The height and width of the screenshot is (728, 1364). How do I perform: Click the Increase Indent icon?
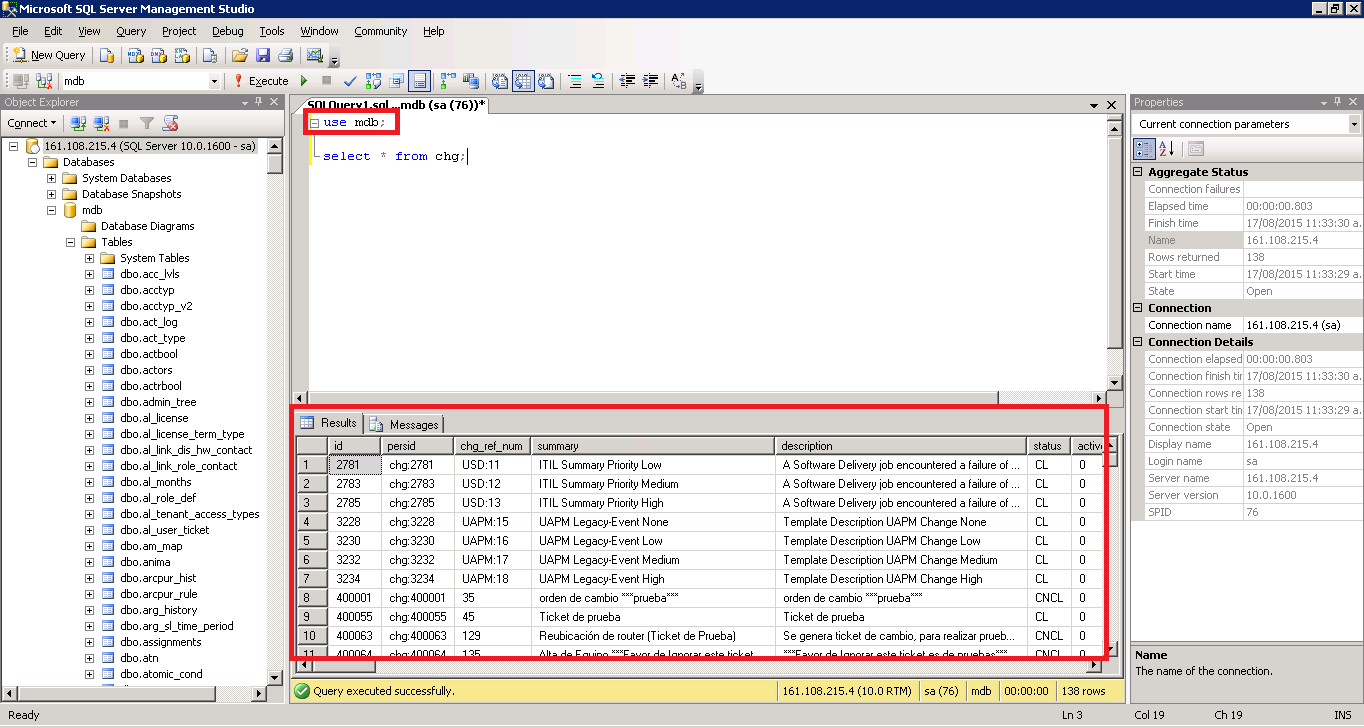pos(650,81)
